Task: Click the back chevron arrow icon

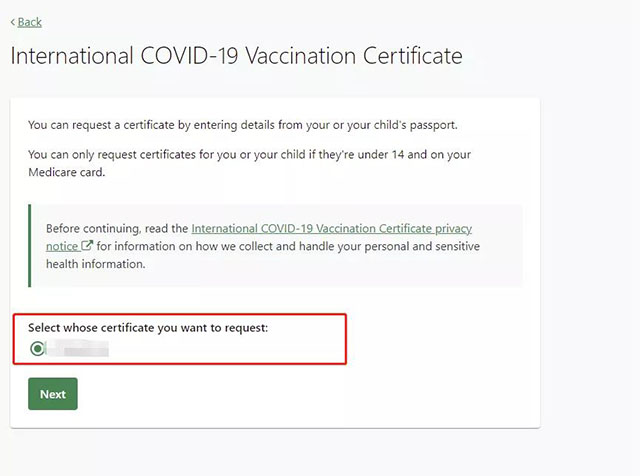Action: [x=13, y=22]
